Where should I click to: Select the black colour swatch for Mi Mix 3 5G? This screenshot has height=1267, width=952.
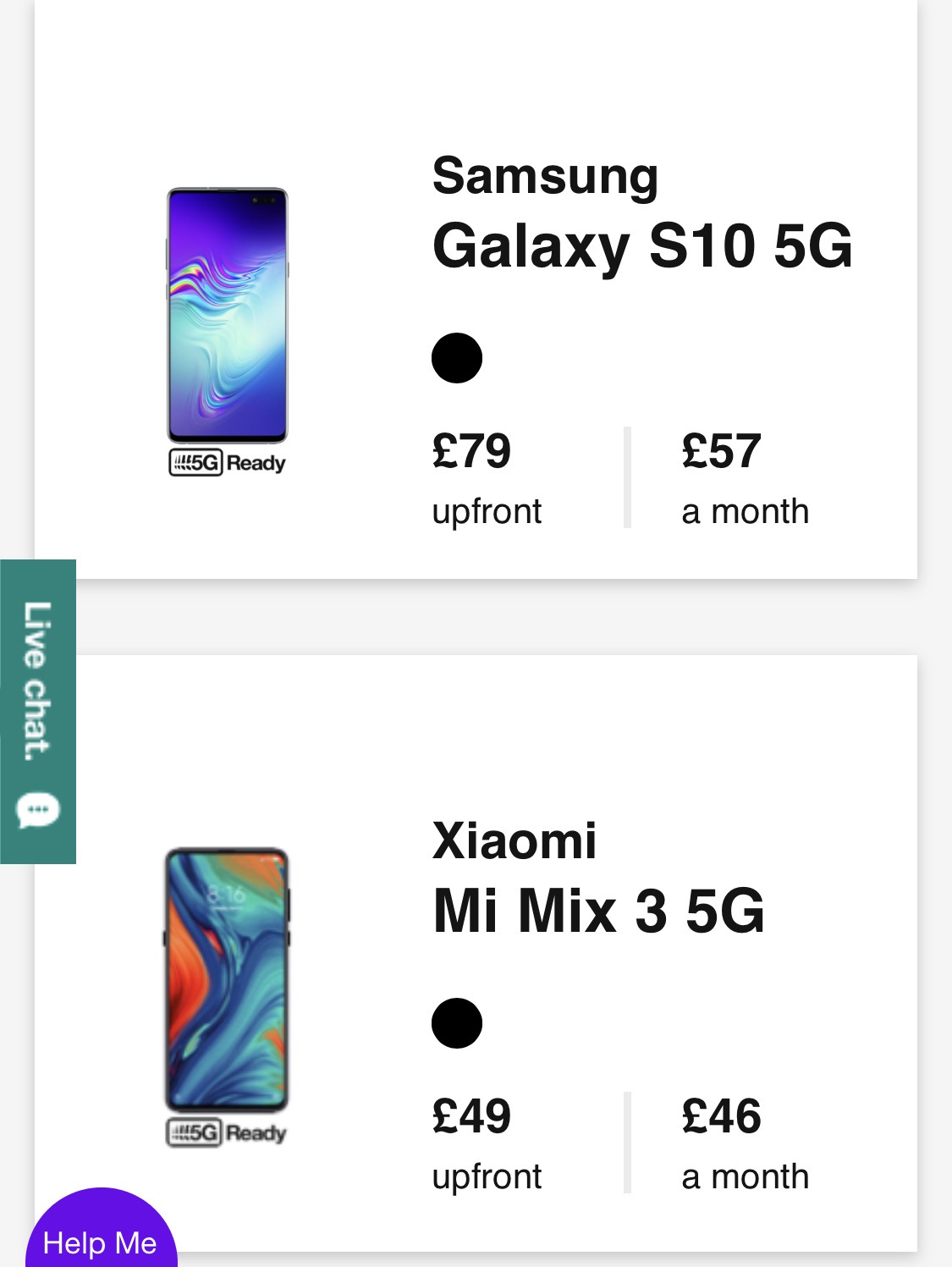pos(457,1023)
